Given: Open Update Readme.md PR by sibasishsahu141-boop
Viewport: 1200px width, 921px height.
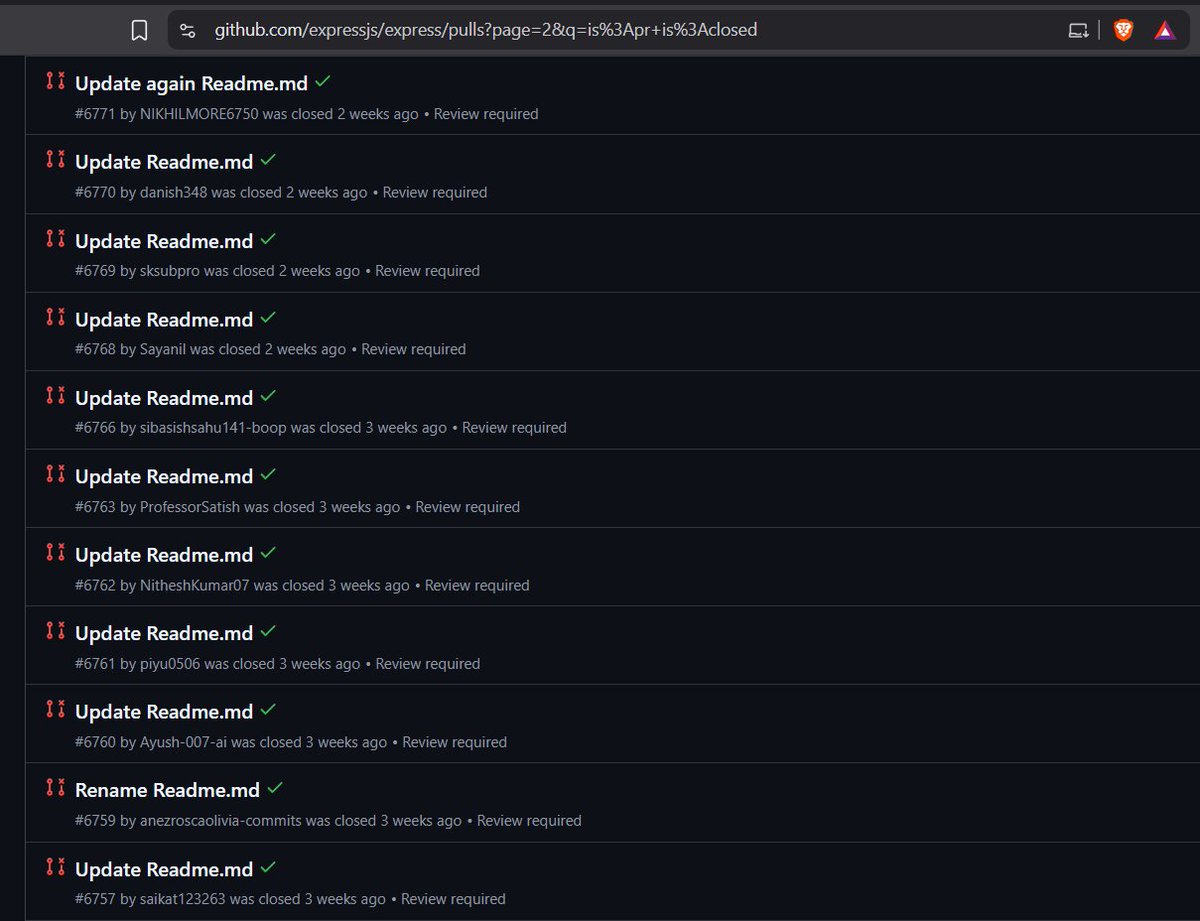Looking at the screenshot, I should (x=164, y=398).
